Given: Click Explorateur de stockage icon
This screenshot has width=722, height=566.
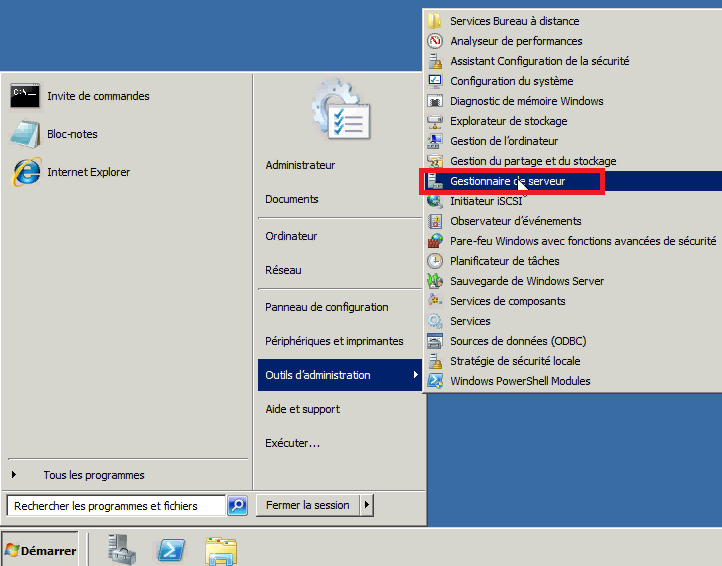Looking at the screenshot, I should [435, 121].
